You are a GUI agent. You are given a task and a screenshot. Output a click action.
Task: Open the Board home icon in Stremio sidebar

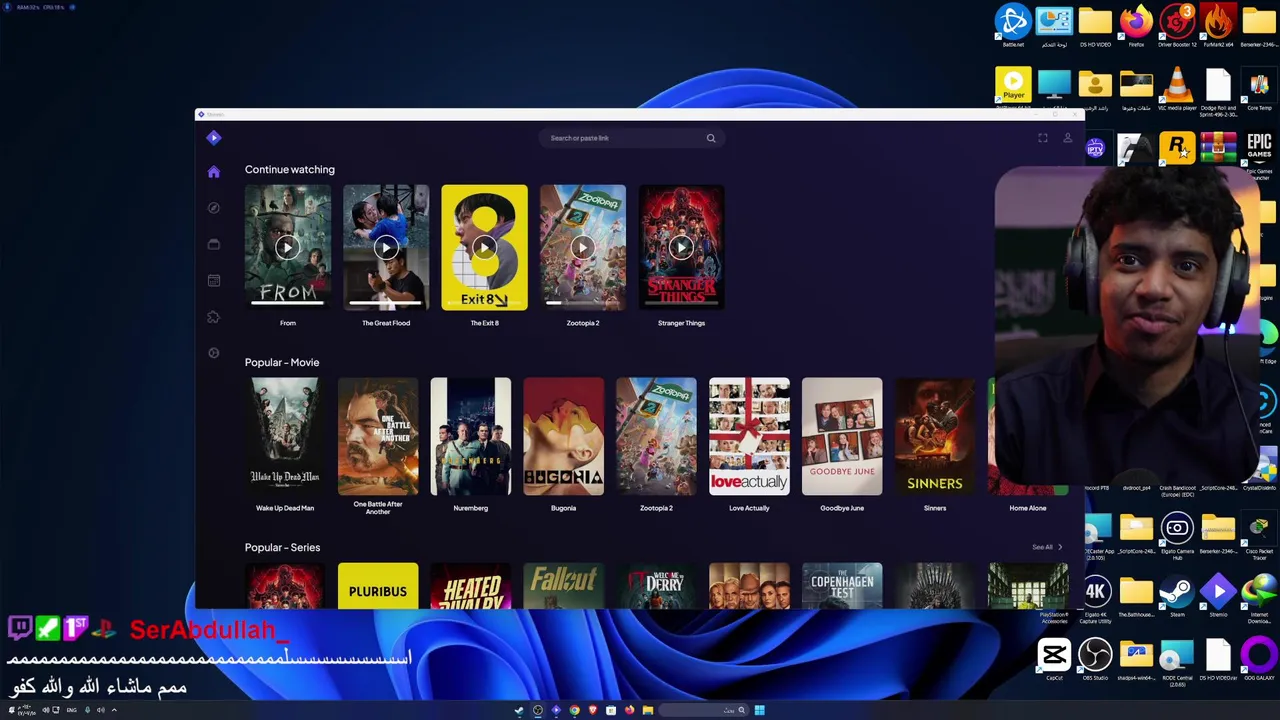click(x=213, y=172)
